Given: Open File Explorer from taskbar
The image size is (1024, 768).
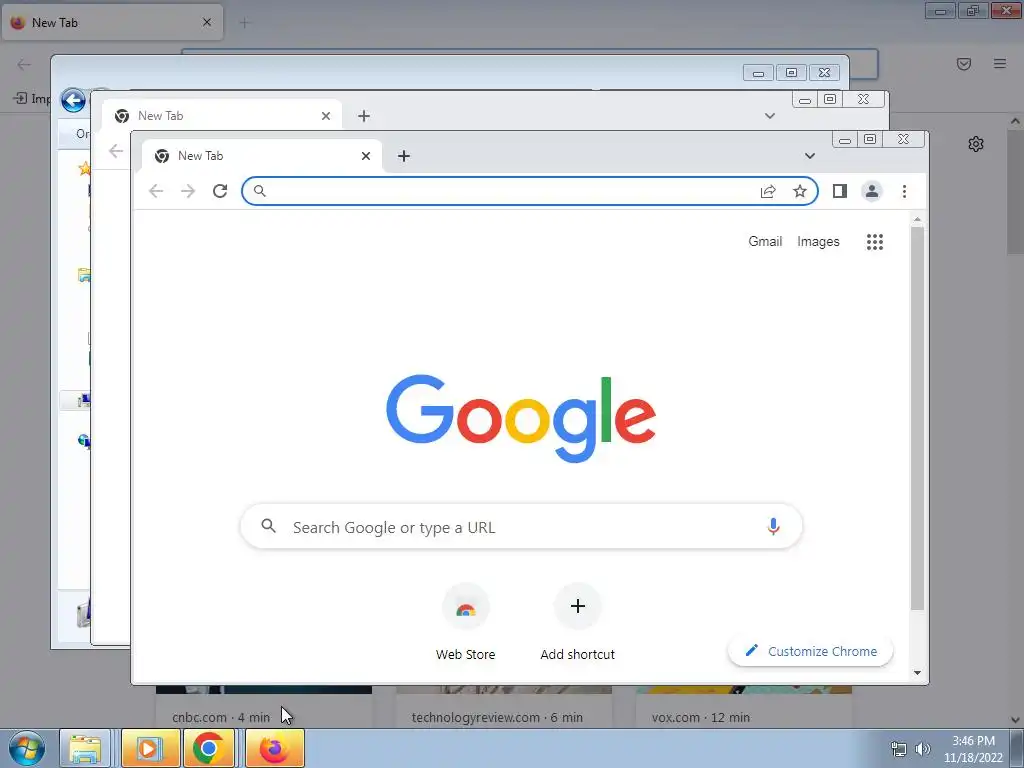Looking at the screenshot, I should tap(85, 748).
